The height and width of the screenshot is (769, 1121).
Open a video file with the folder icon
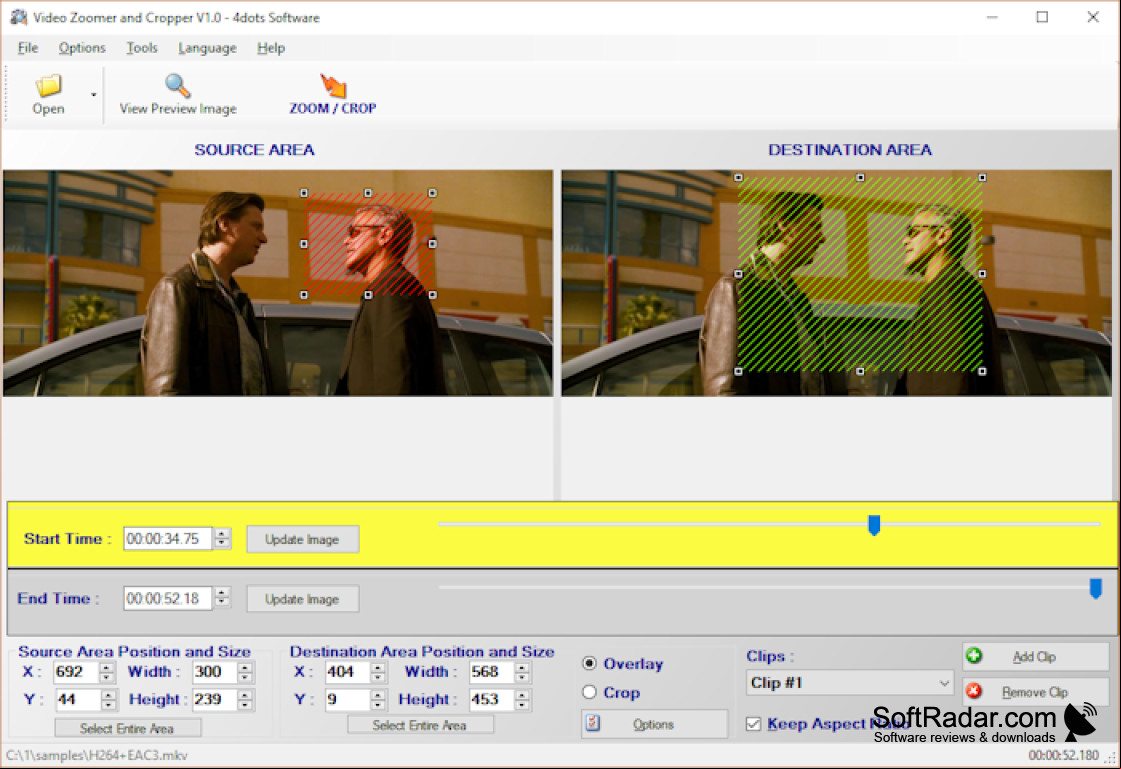pyautogui.click(x=48, y=94)
